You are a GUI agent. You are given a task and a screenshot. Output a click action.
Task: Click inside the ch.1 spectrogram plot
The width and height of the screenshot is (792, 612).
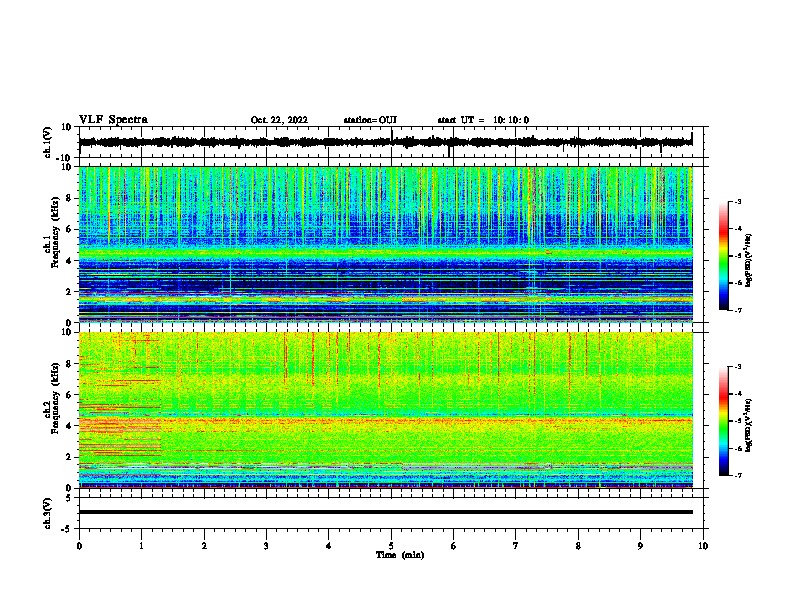(386, 244)
